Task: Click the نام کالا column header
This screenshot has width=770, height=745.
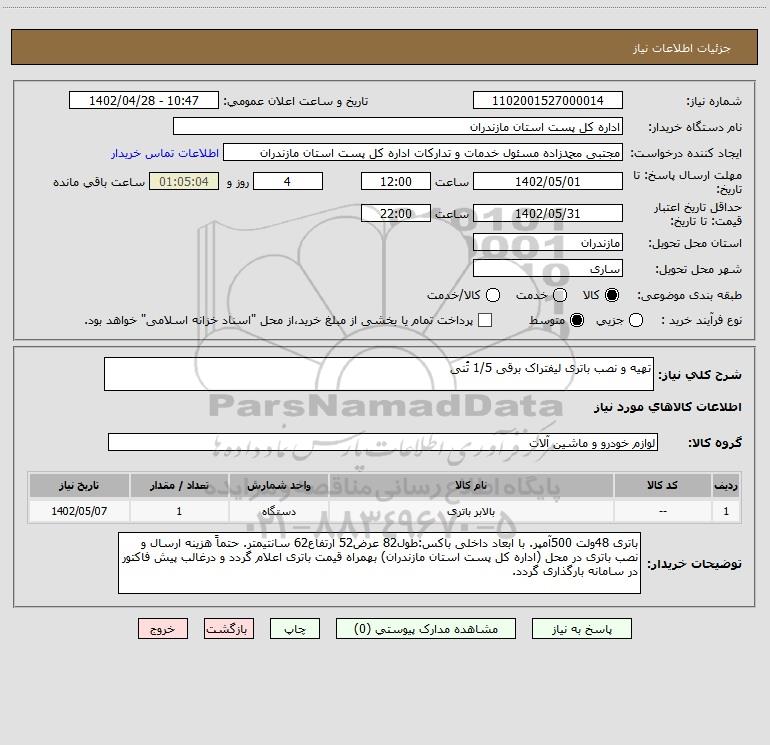Action: click(470, 485)
